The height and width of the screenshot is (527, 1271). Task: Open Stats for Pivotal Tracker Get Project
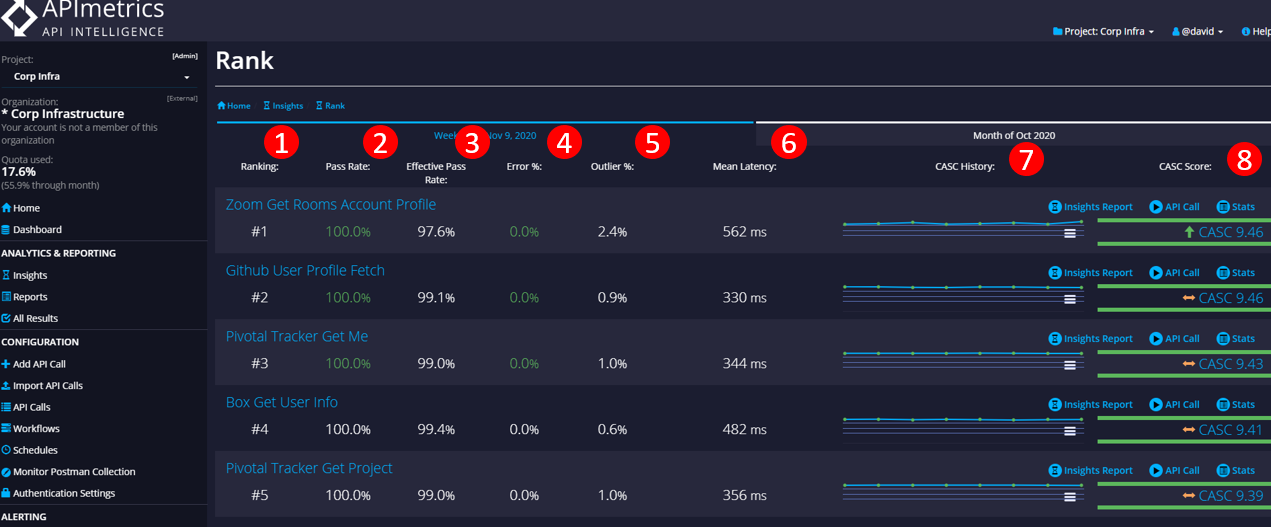click(1235, 471)
